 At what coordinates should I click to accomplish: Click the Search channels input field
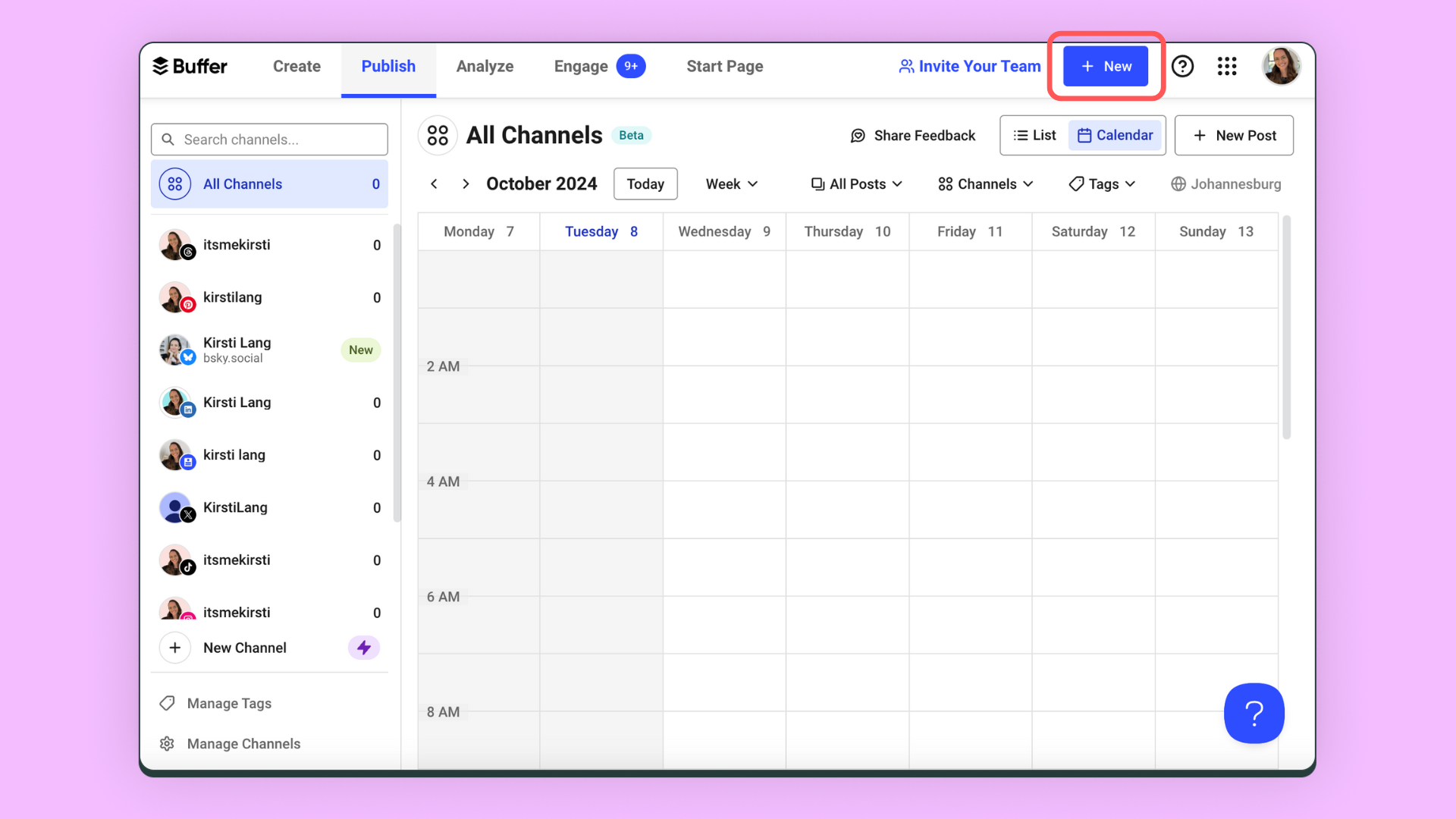[269, 139]
